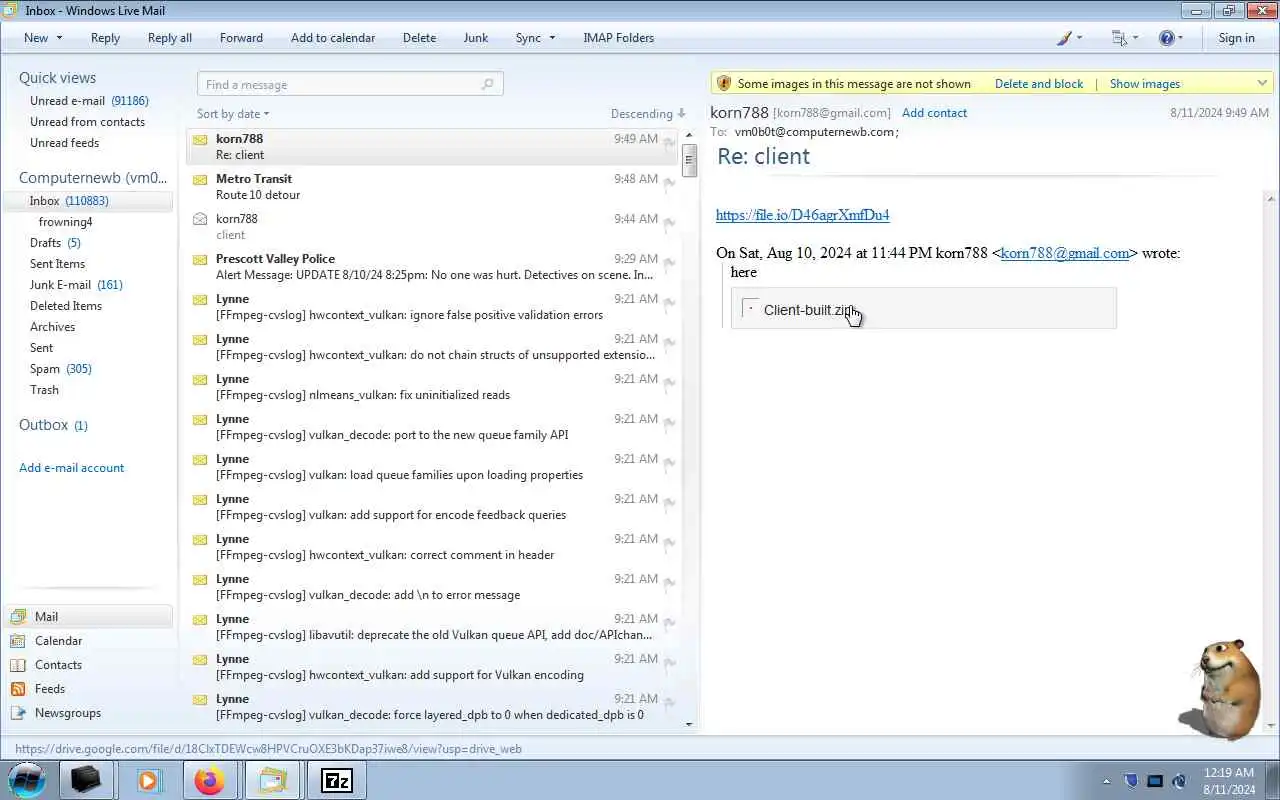Click the Windows Live Mail taskbar icon

pyautogui.click(x=272, y=780)
